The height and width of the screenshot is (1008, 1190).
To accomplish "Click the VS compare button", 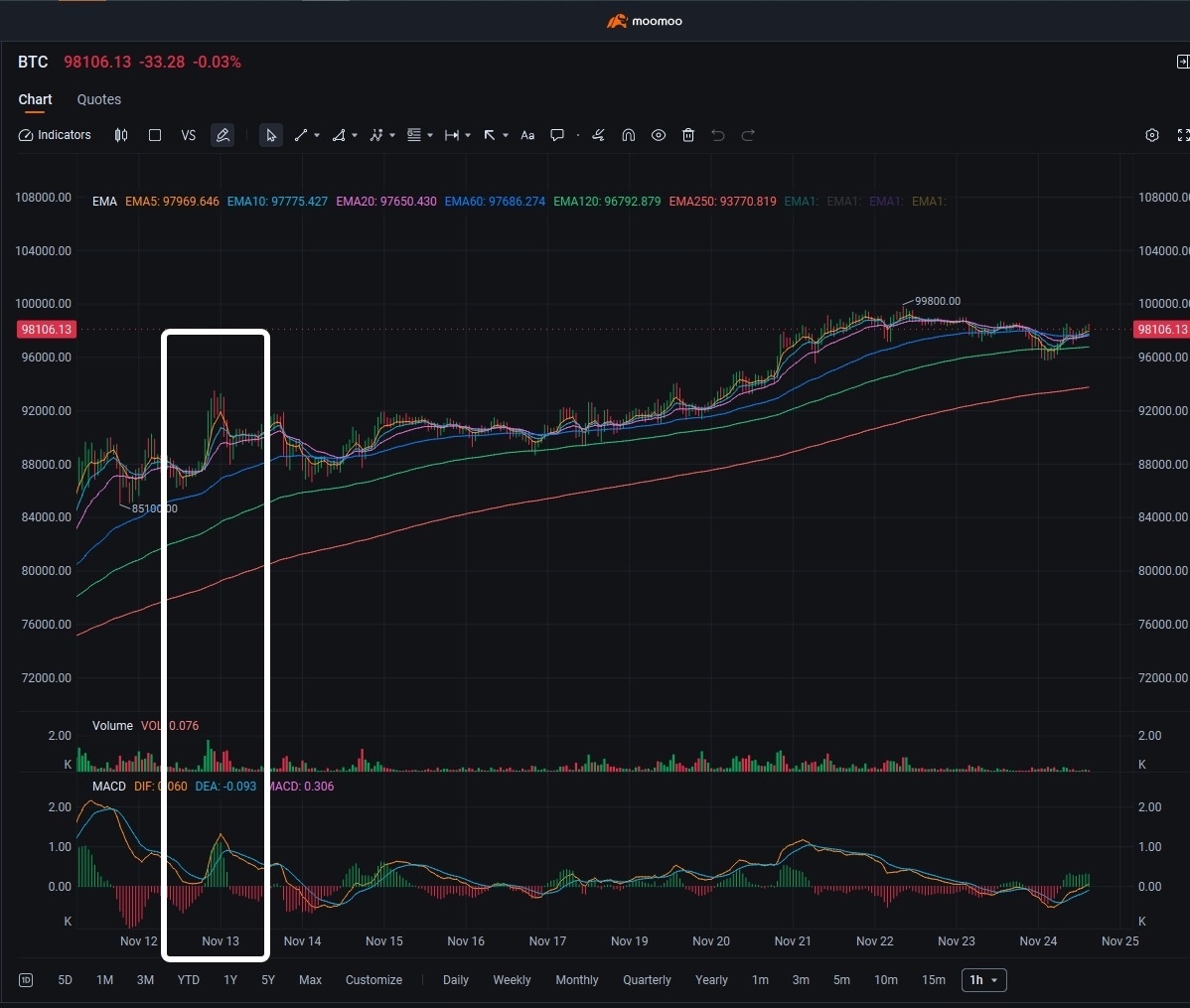I will pos(189,135).
